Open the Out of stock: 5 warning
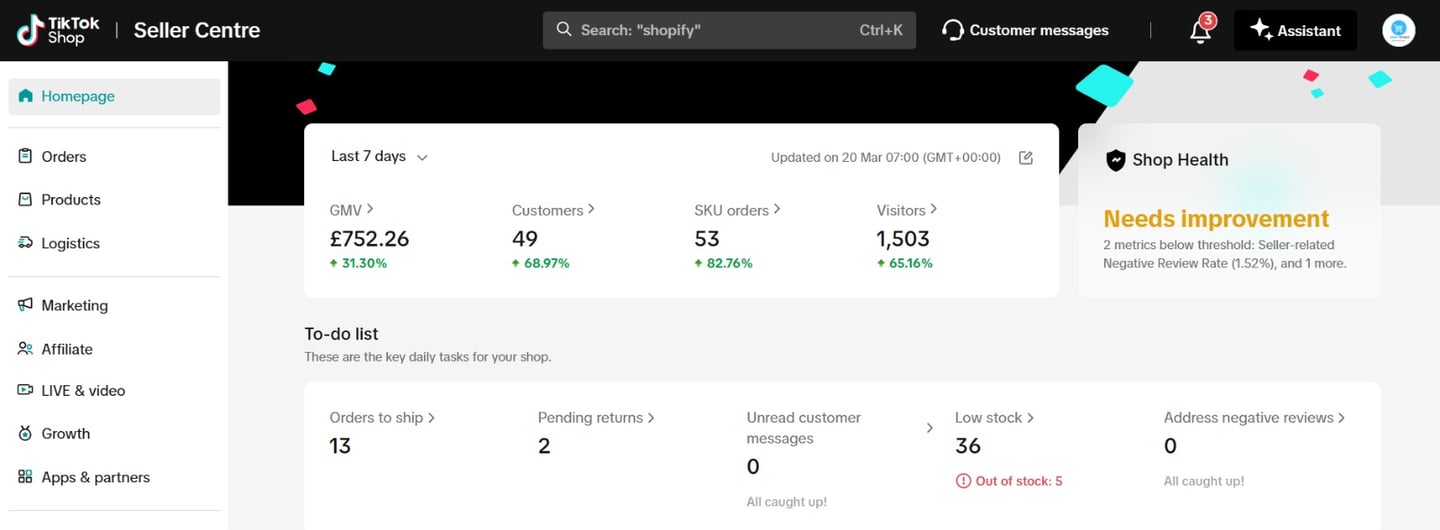This screenshot has height=530, width=1440. pyautogui.click(x=1009, y=481)
